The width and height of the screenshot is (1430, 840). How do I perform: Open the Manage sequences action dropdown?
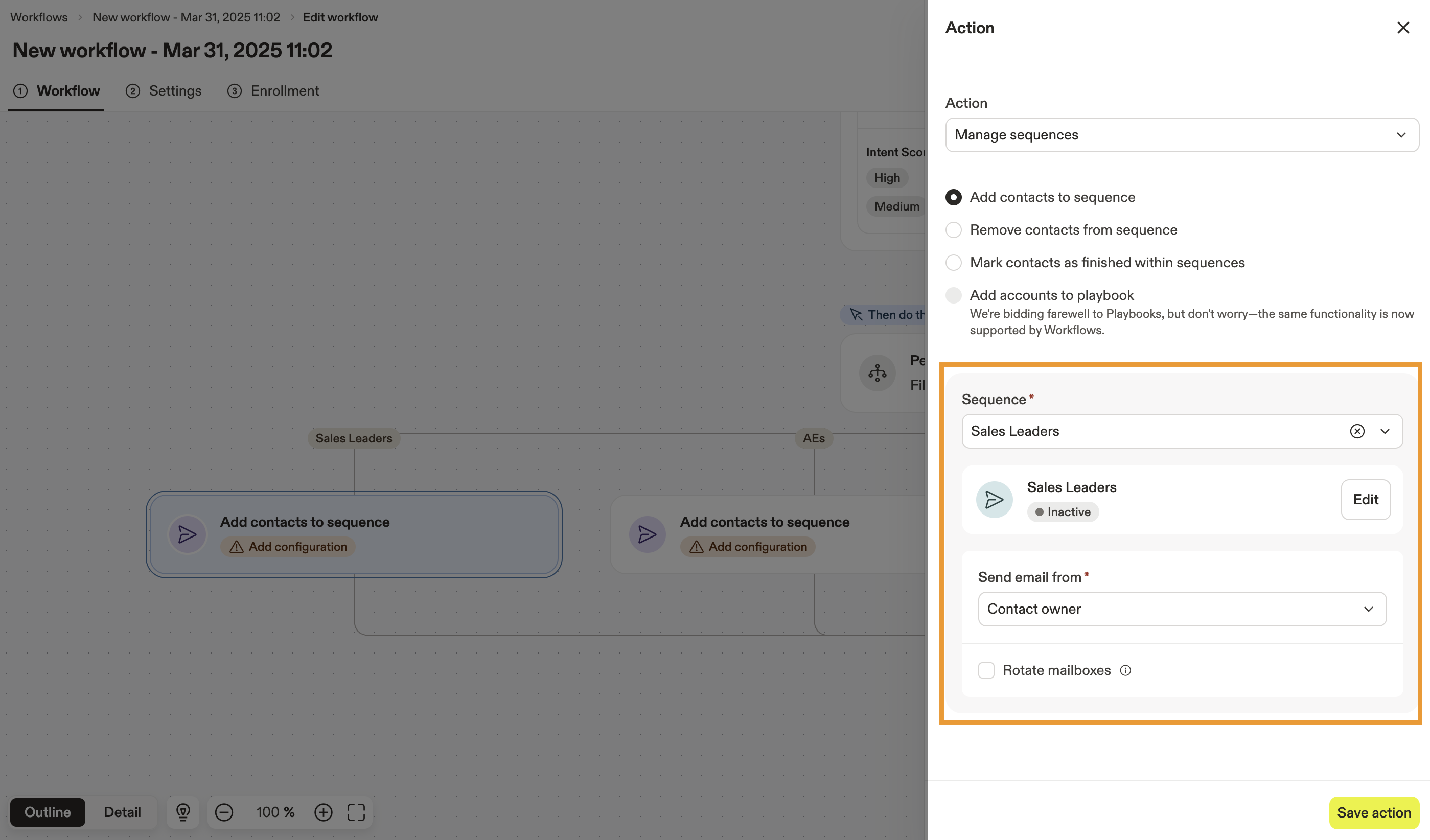pos(1182,135)
